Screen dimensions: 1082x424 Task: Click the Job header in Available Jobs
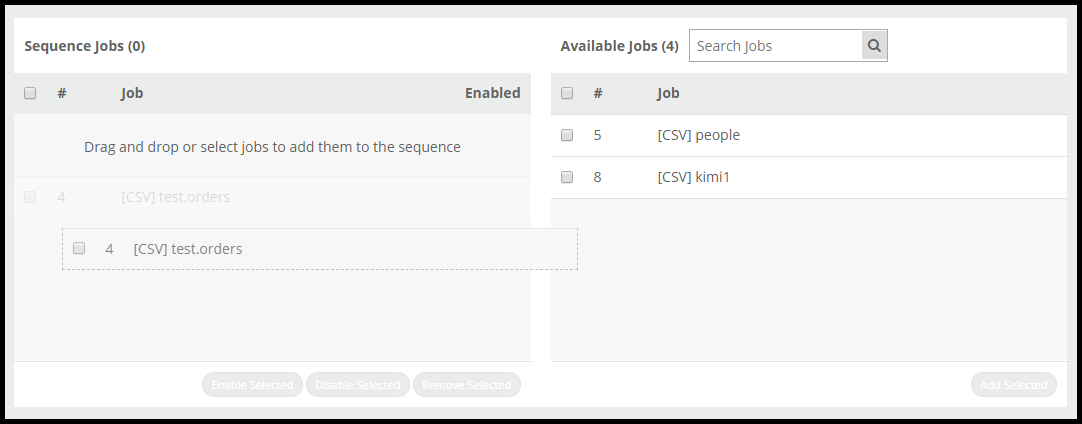pyautogui.click(x=668, y=93)
